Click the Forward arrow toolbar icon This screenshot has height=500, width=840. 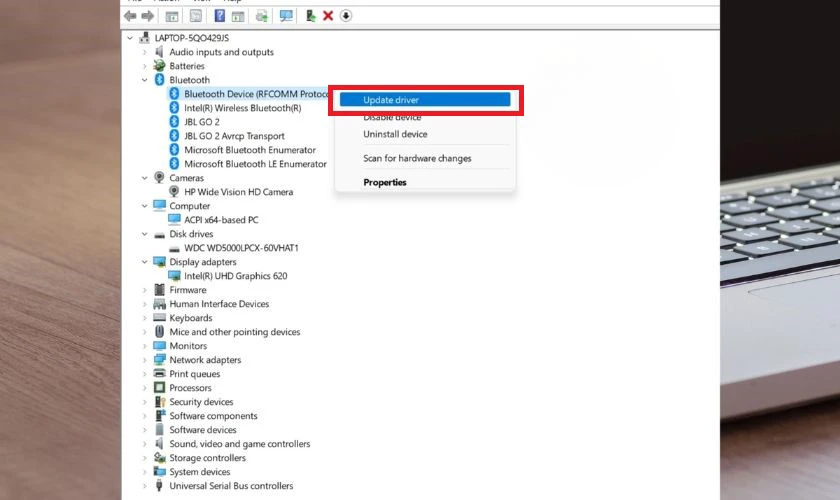point(147,16)
